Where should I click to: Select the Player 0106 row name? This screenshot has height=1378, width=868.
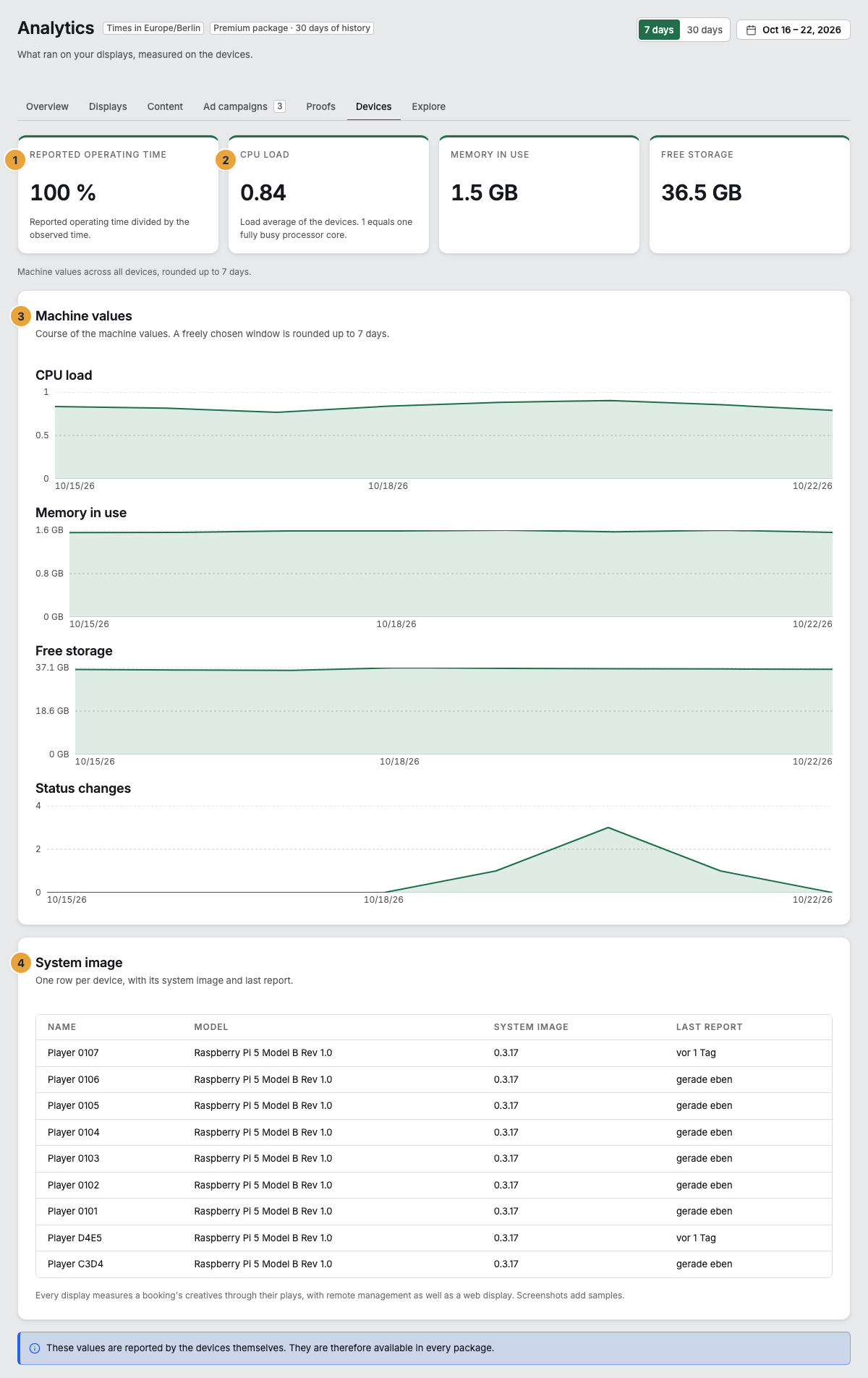point(74,1080)
